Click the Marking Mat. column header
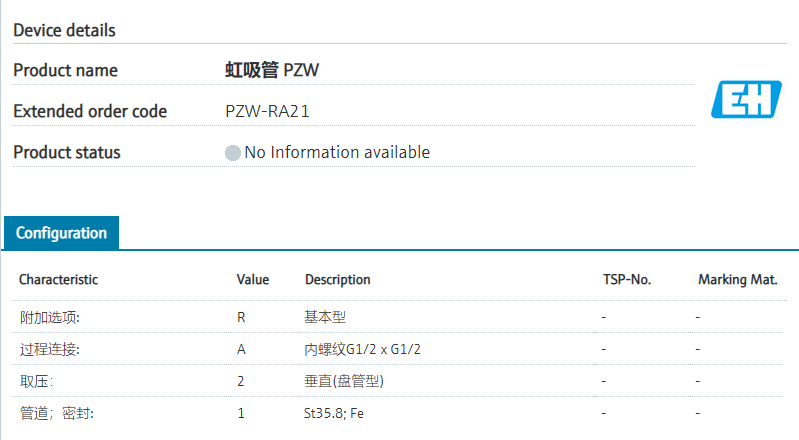Viewport: 799px width, 440px height. [737, 280]
